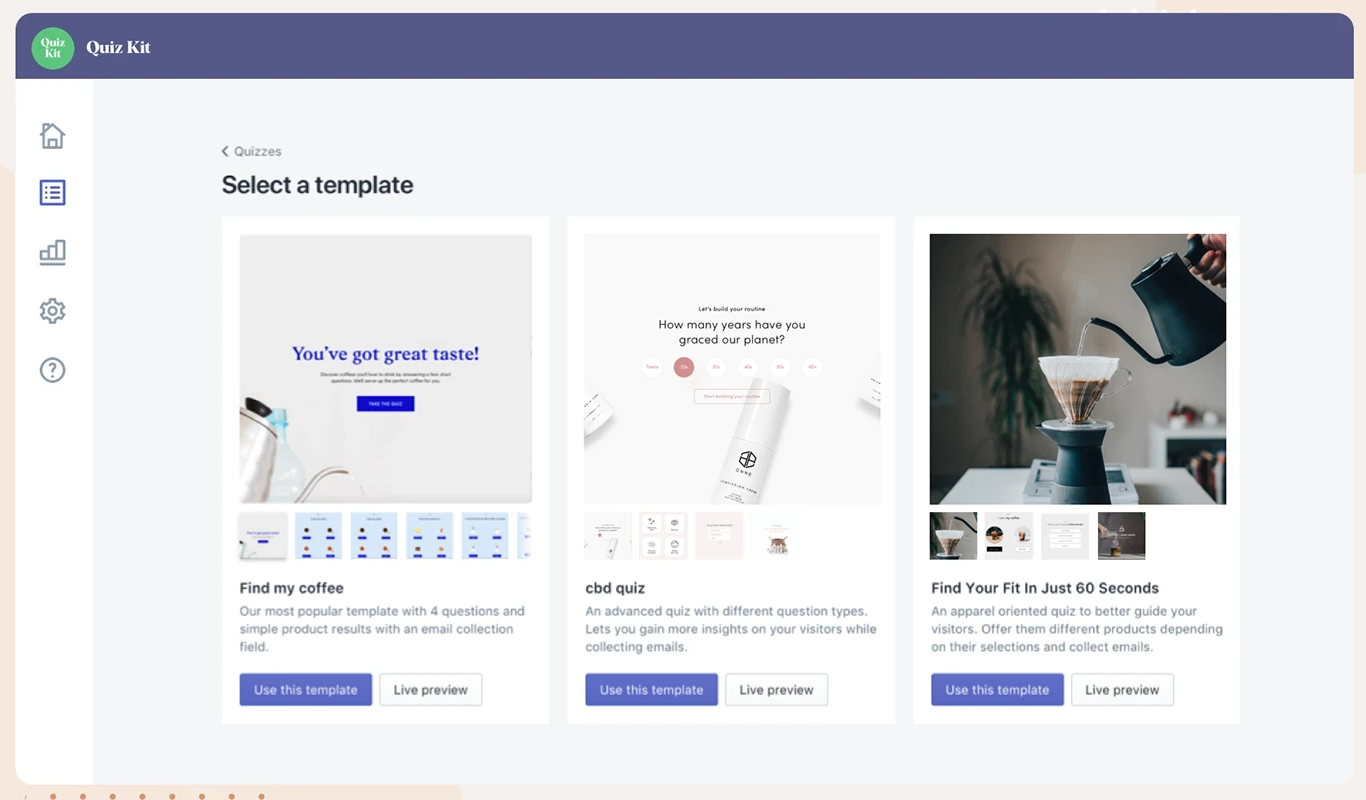The width and height of the screenshot is (1366, 800).
Task: Open the Help question mark icon
Action: pos(52,370)
